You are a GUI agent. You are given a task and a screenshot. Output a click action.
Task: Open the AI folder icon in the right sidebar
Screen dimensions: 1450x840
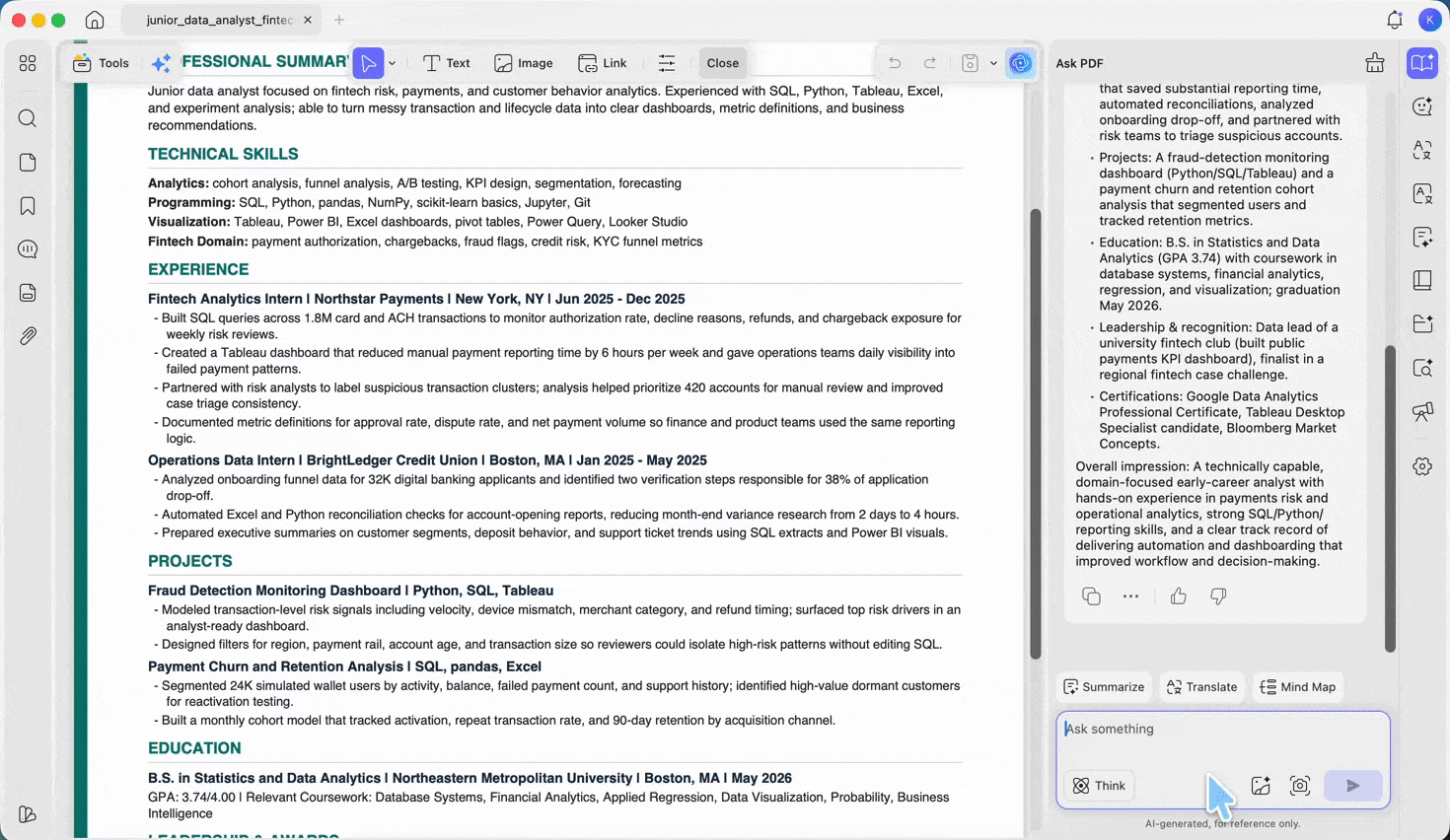(1422, 323)
